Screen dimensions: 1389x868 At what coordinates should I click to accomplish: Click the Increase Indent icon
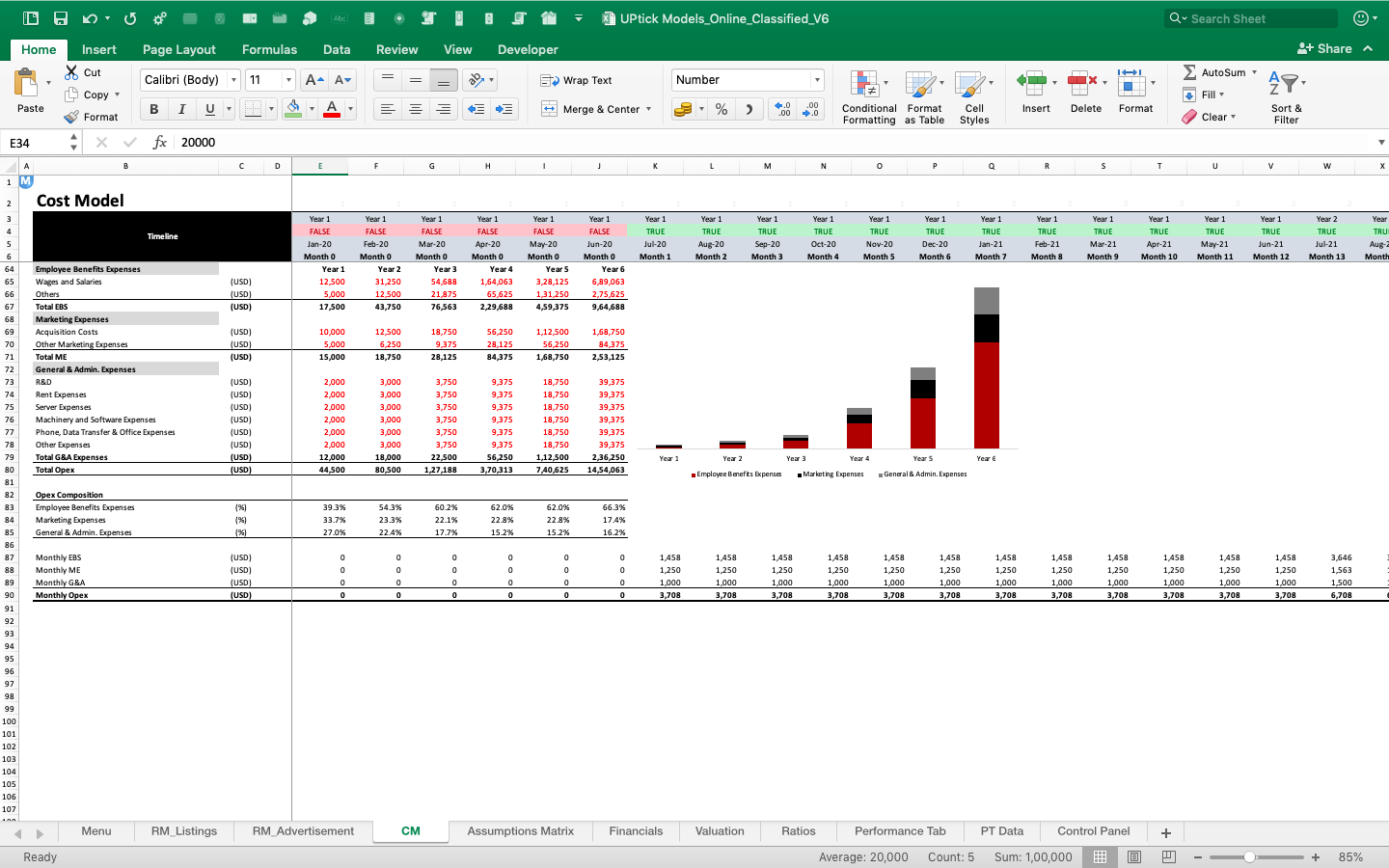point(504,109)
